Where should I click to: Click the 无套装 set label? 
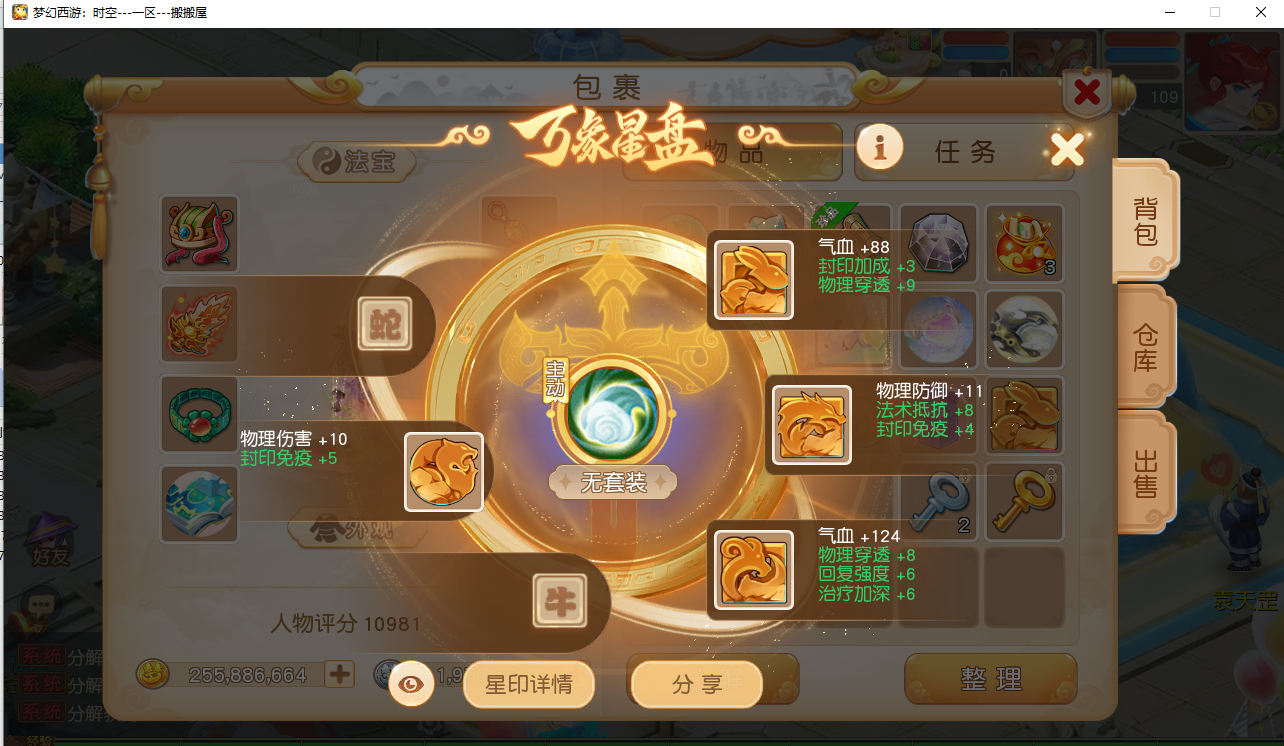coord(614,482)
